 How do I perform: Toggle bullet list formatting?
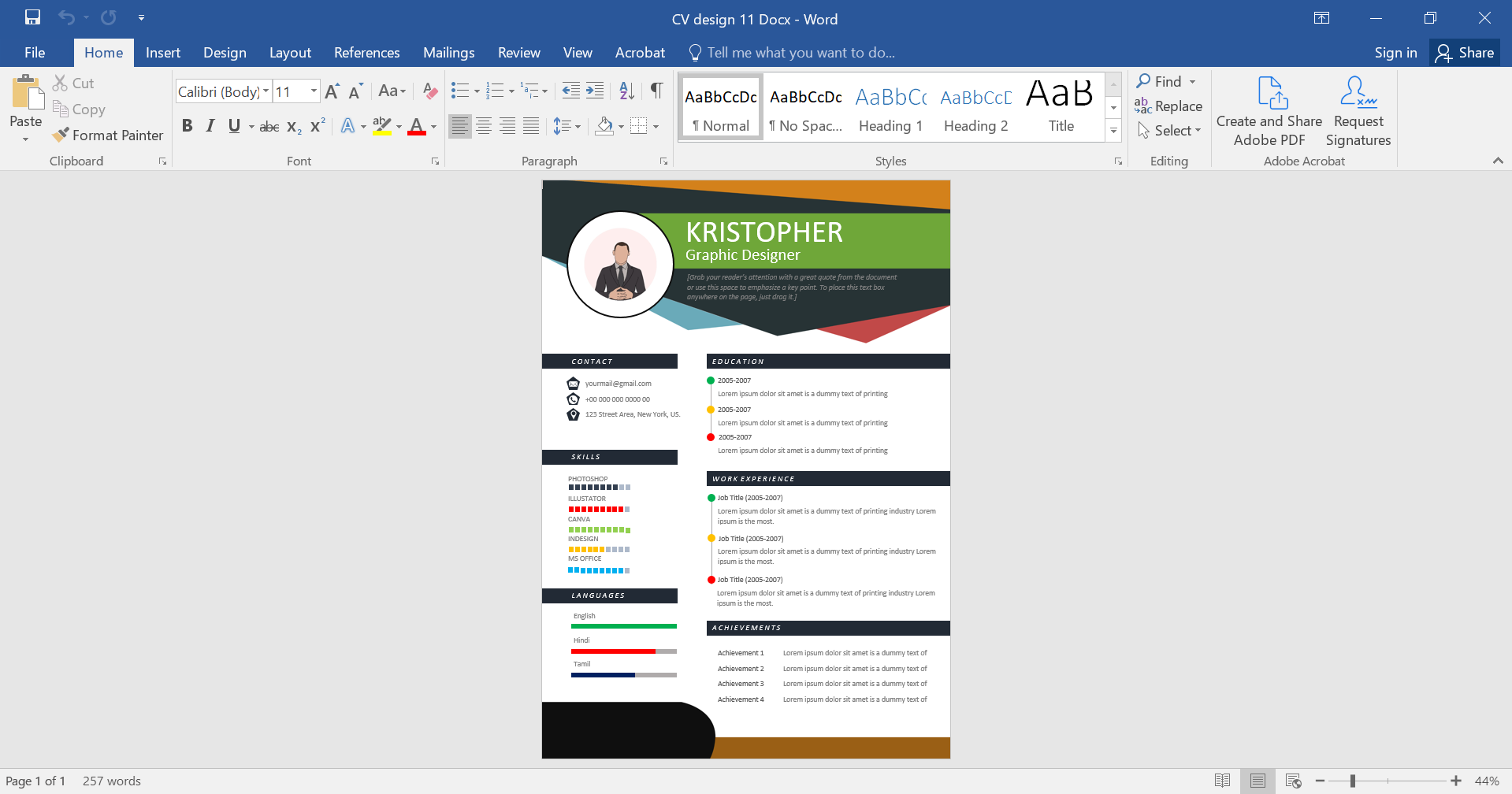460,91
